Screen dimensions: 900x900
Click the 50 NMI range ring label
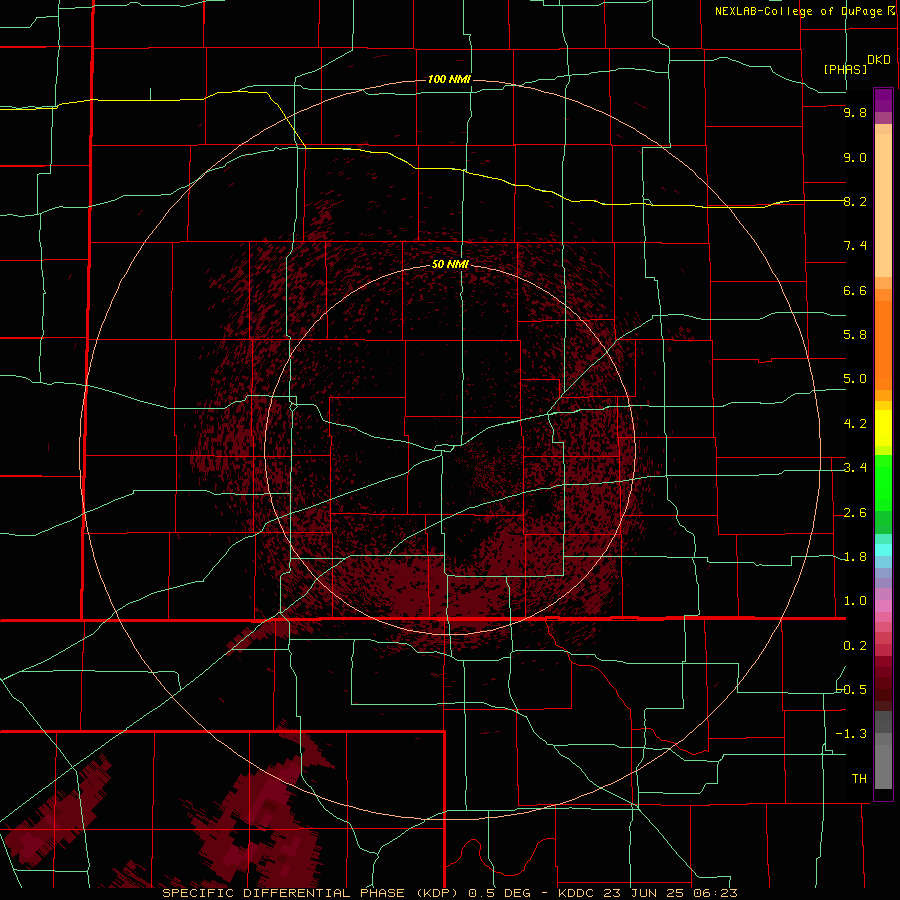point(450,264)
